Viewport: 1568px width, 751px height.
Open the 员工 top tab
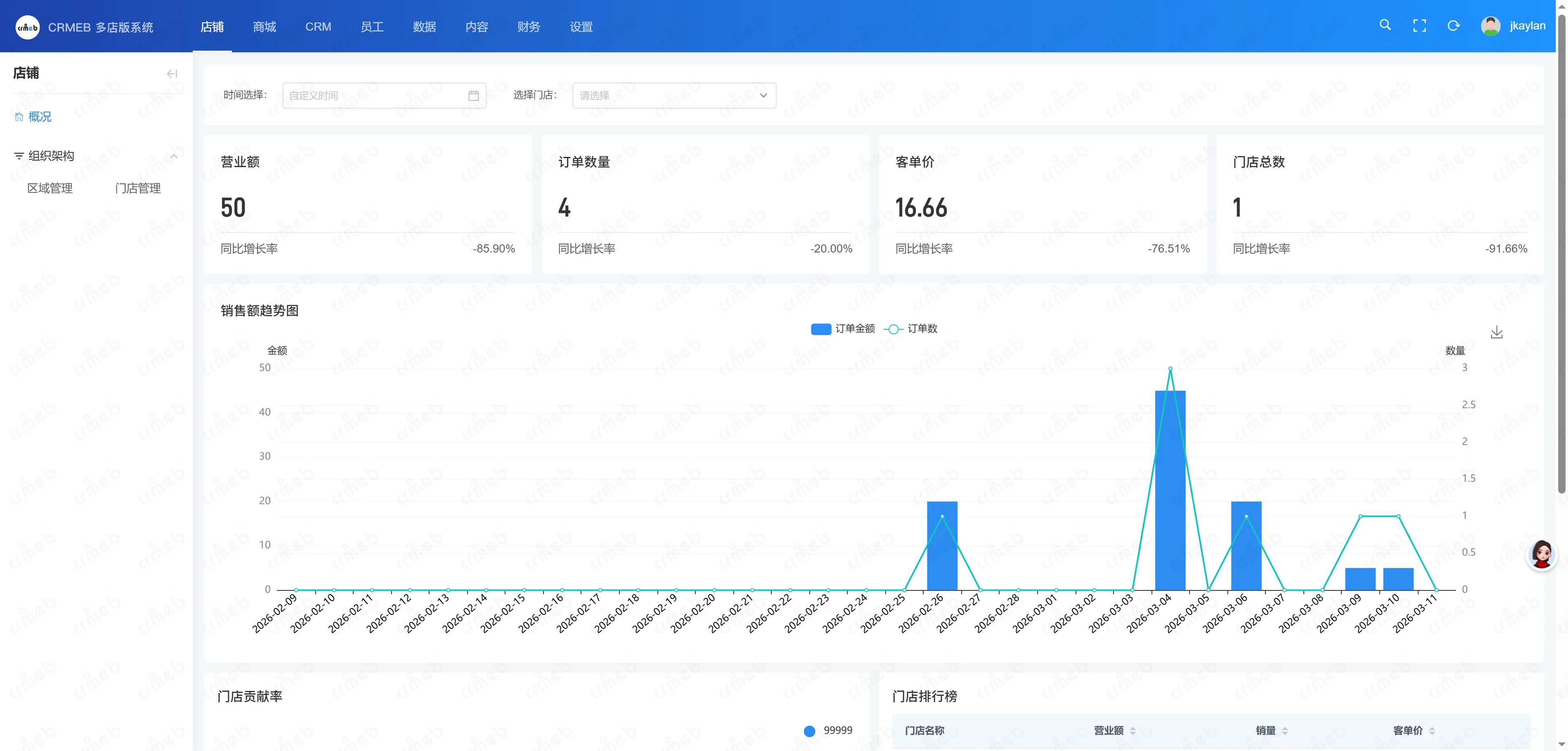372,27
